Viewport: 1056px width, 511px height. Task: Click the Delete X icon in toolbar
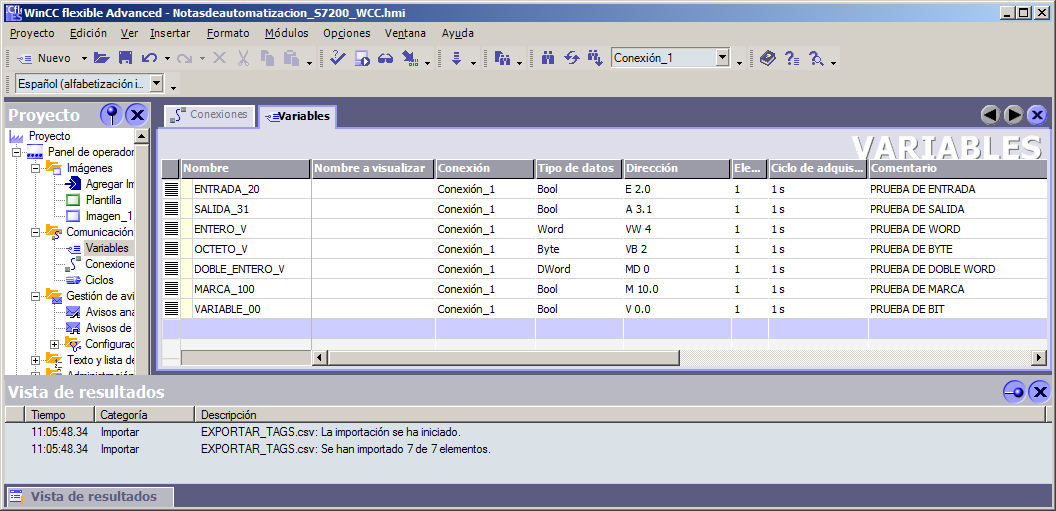(220, 59)
